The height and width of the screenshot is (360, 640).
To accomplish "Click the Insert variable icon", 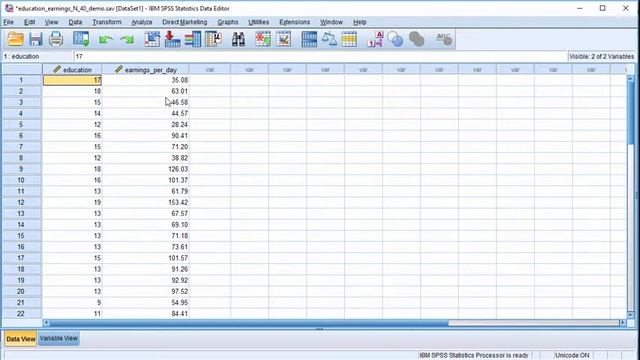I will (283, 39).
